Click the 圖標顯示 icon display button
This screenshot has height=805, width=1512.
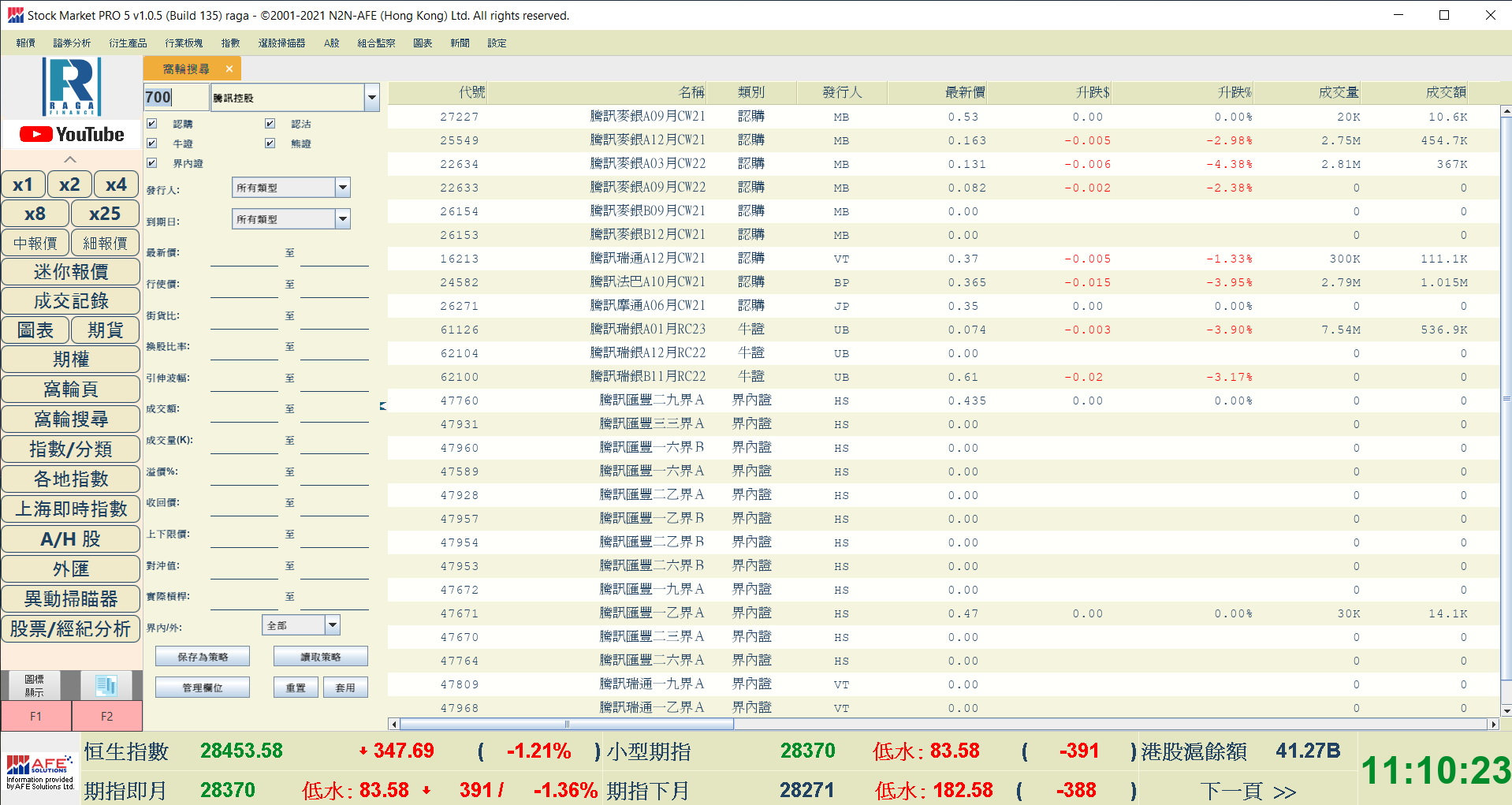point(35,685)
